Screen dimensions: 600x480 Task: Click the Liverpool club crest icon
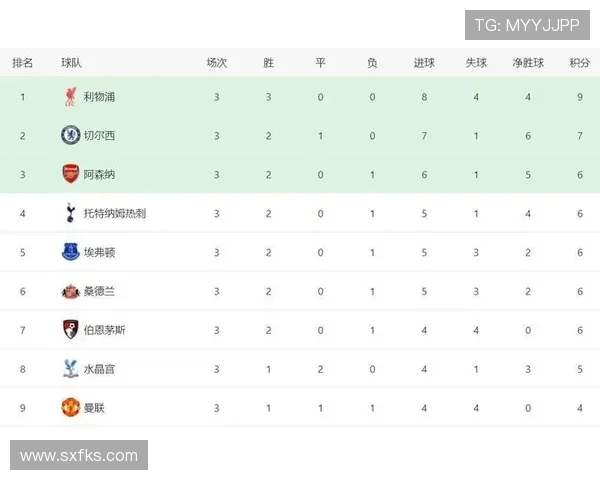tap(70, 97)
